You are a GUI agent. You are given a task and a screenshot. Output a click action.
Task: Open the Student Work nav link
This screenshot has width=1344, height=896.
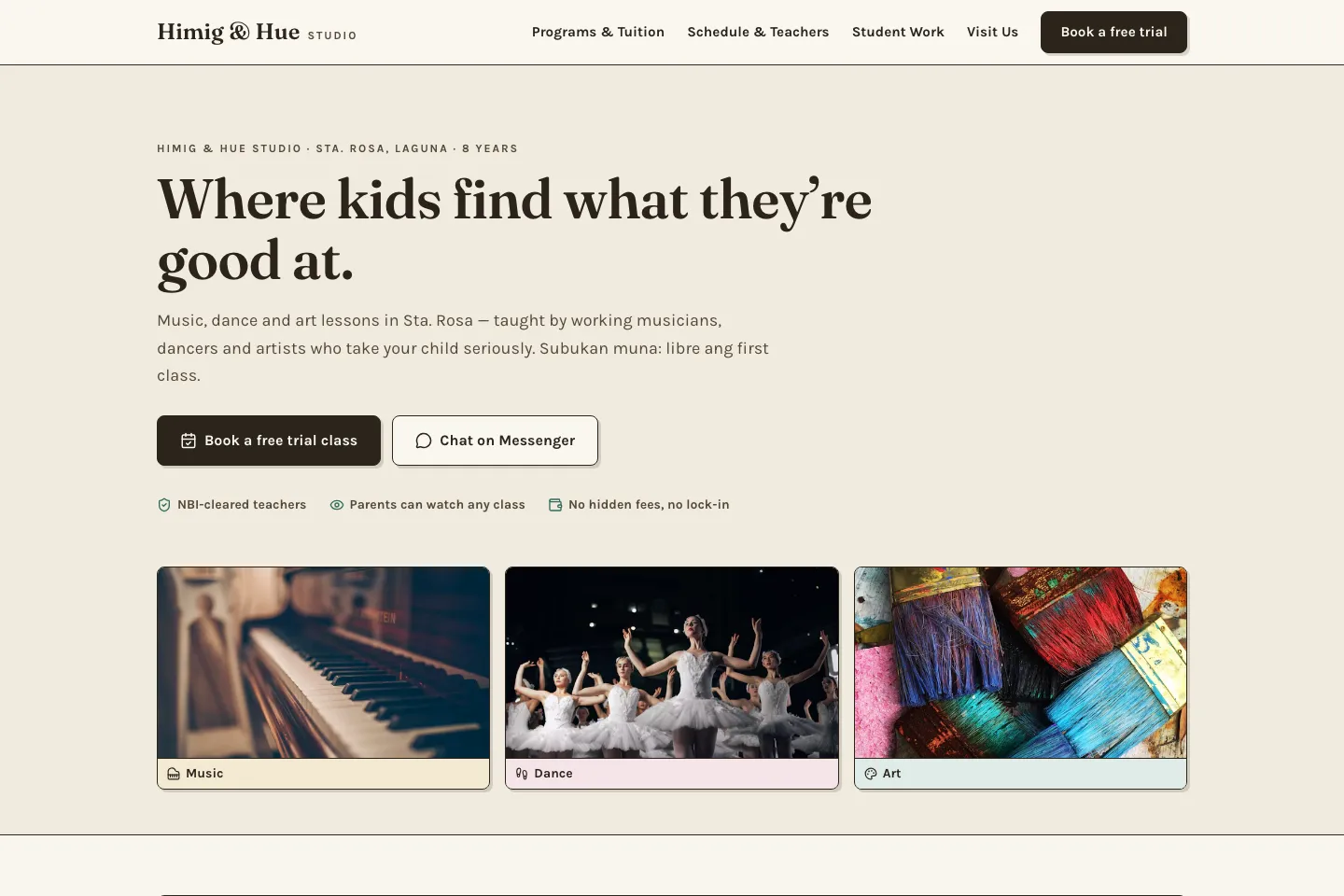click(x=898, y=32)
